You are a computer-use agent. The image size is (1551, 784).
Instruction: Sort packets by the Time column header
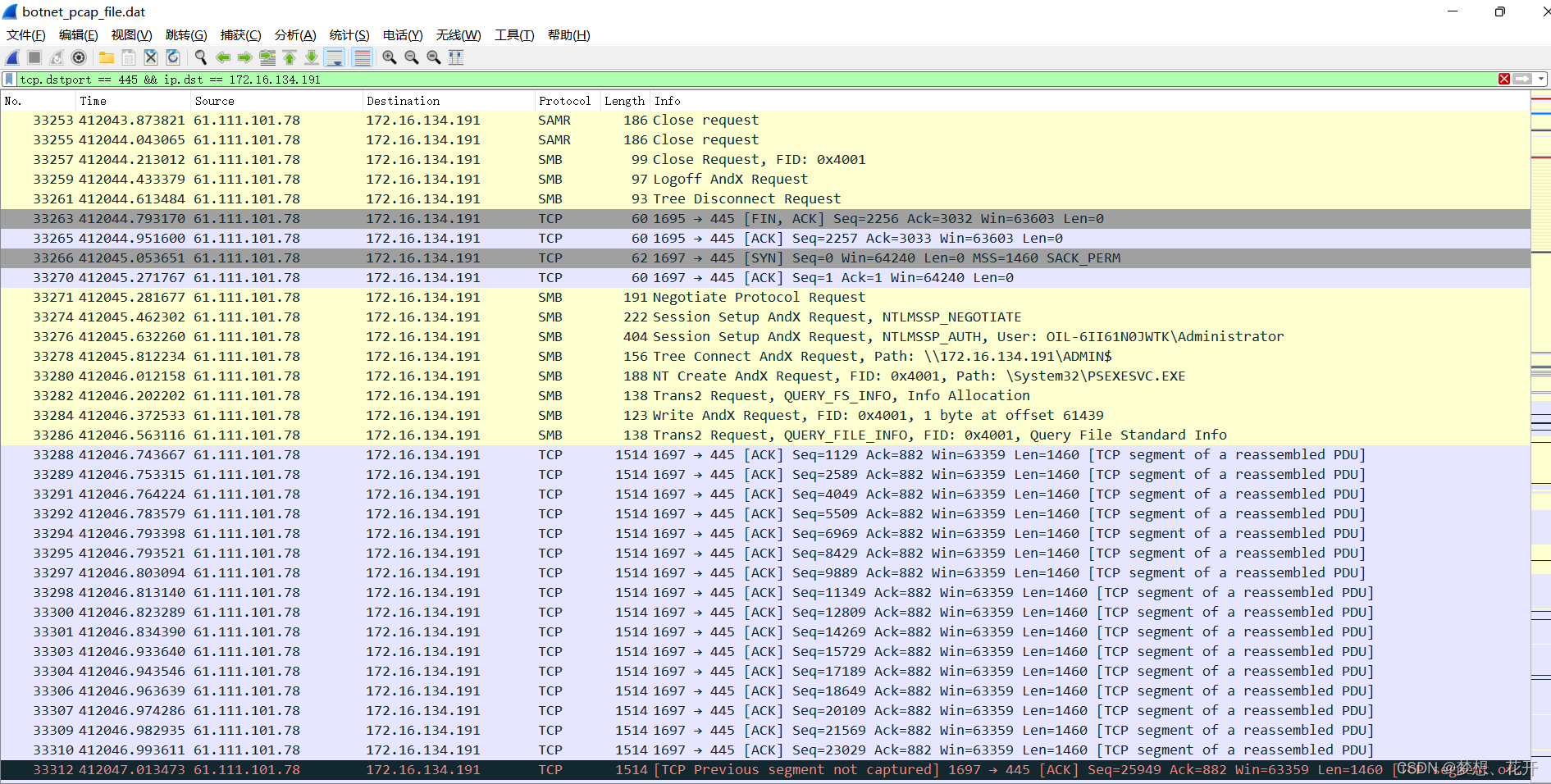(x=134, y=101)
